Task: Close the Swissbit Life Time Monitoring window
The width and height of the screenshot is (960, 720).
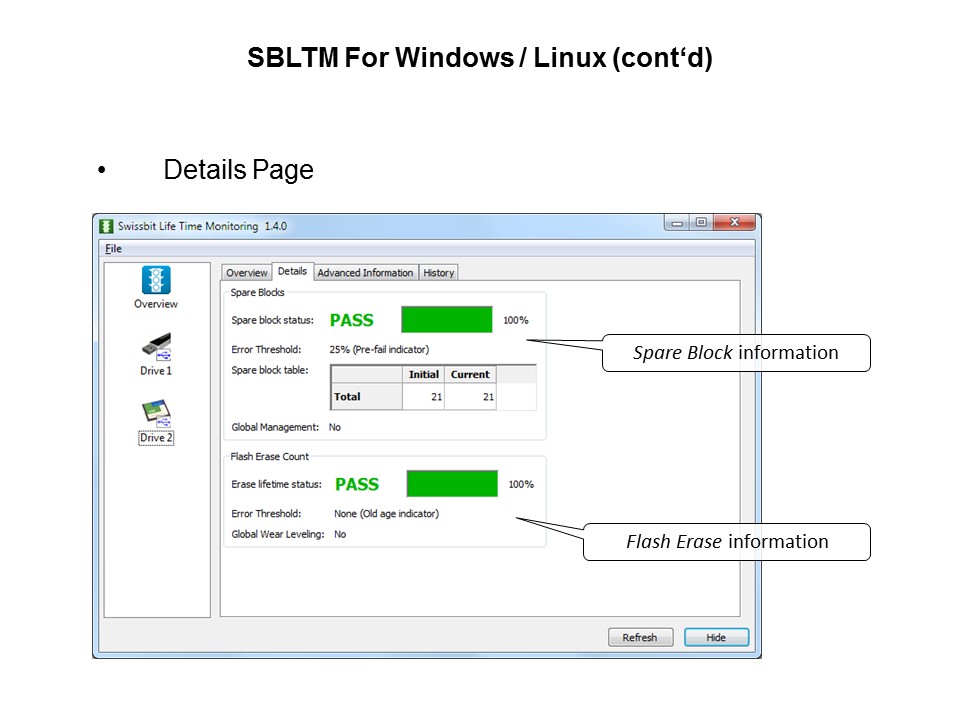Action: [x=735, y=222]
